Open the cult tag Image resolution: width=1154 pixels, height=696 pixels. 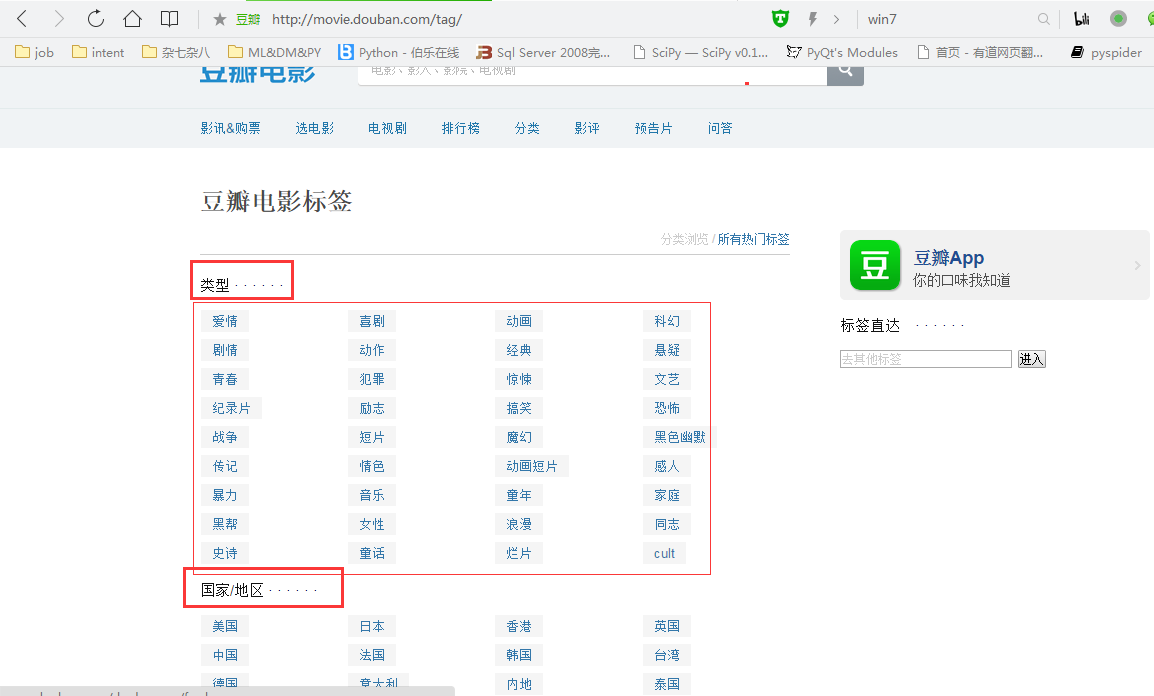[x=664, y=553]
